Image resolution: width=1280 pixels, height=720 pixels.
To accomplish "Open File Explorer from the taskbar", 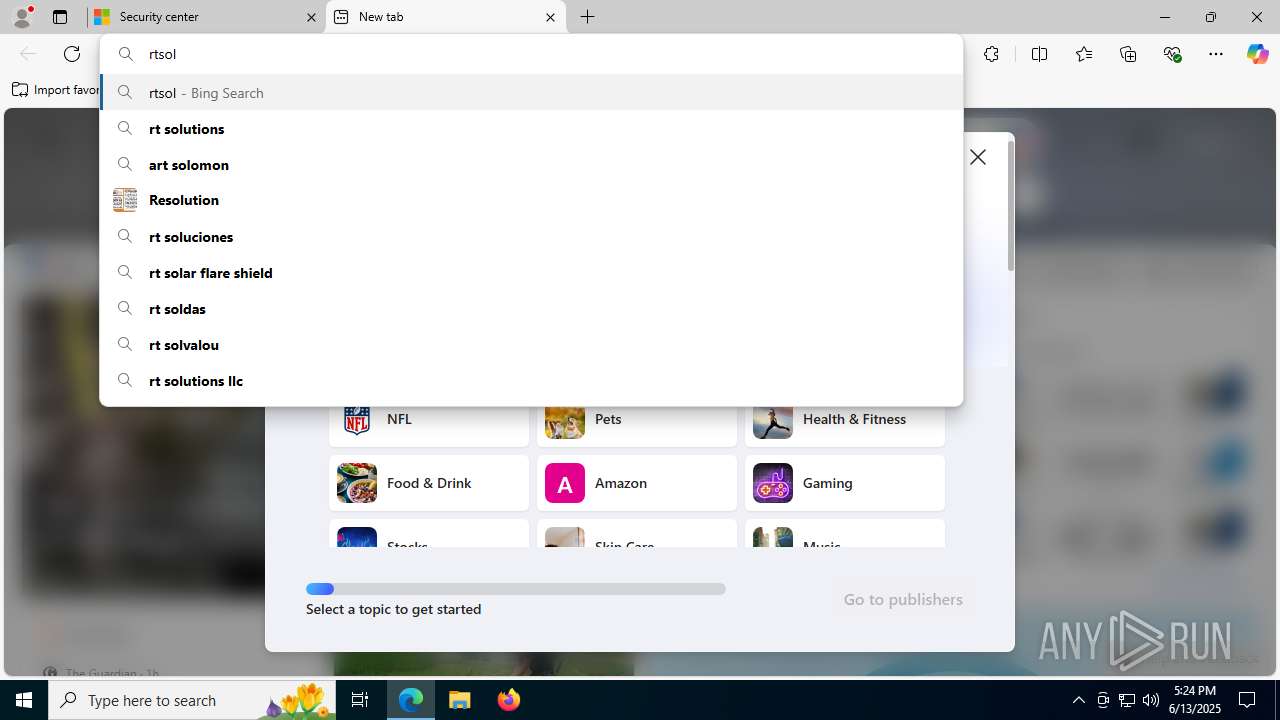I will pos(460,700).
